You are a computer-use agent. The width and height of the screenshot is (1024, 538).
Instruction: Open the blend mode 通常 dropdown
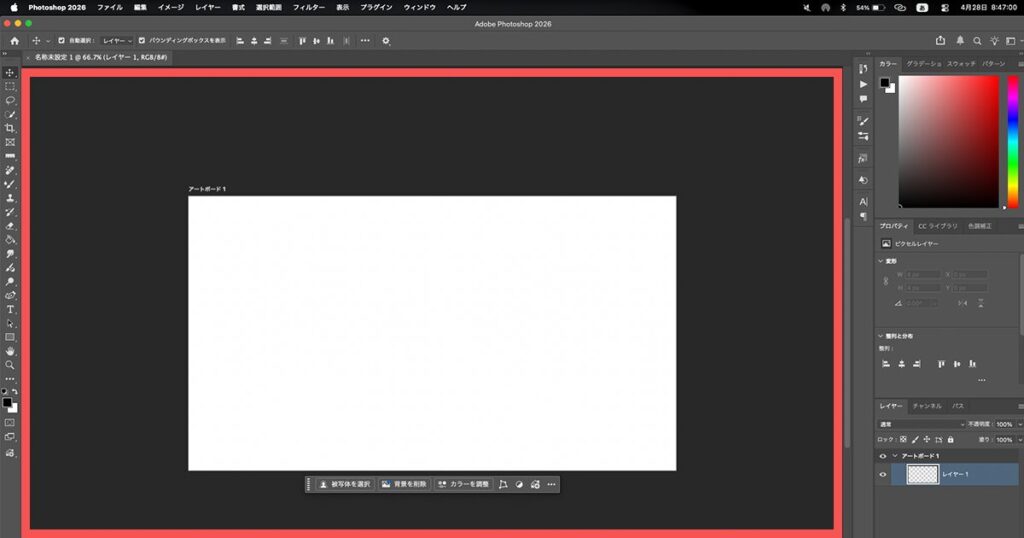921,424
